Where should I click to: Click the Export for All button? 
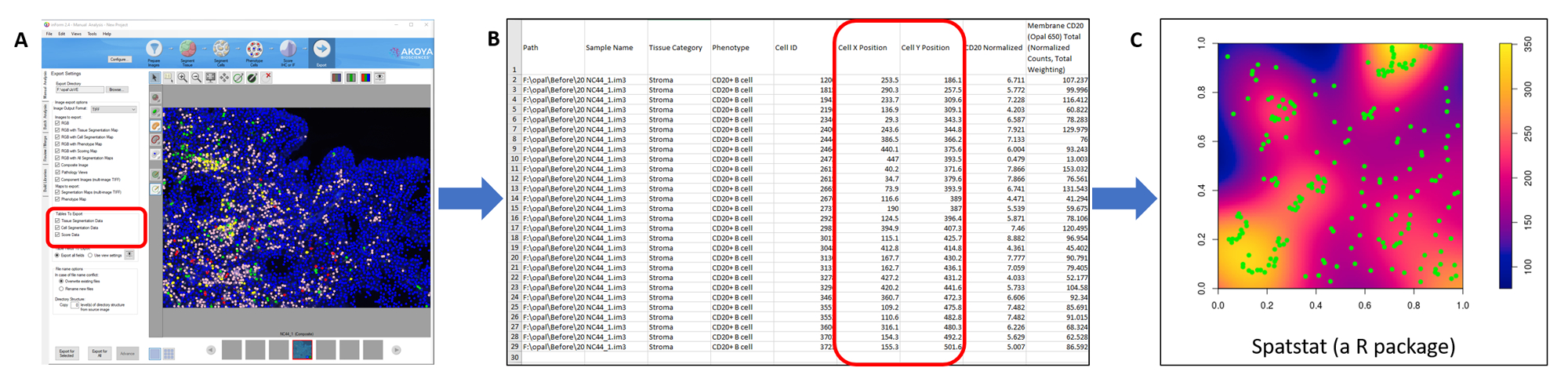(x=99, y=354)
